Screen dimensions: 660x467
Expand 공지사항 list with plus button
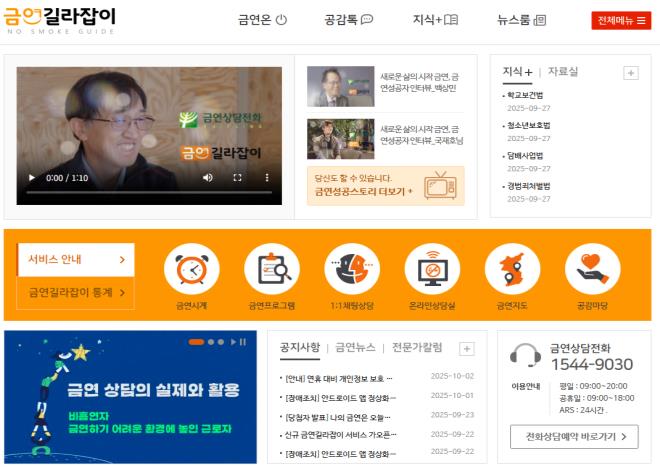(x=466, y=348)
